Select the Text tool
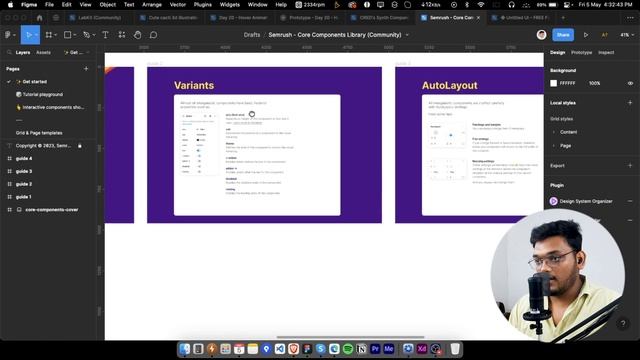The height and width of the screenshot is (360, 640). (105, 35)
